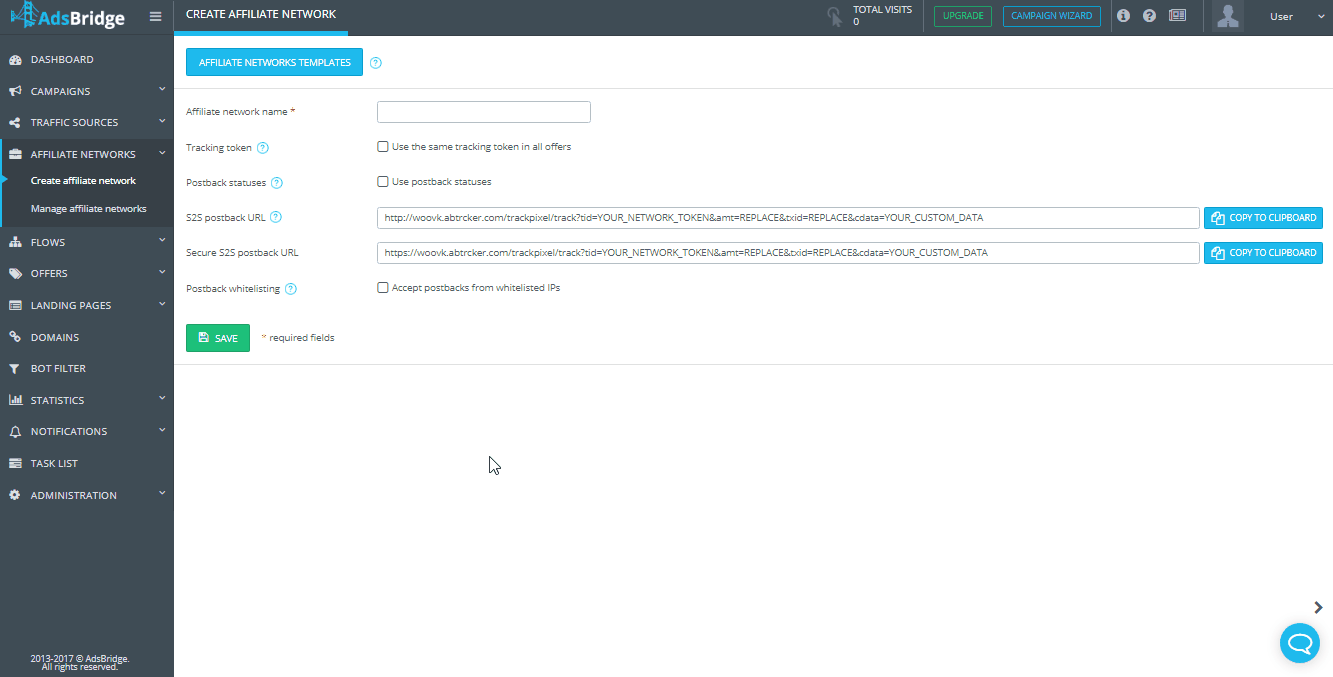
Task: Open the news icon in header
Action: point(1177,16)
